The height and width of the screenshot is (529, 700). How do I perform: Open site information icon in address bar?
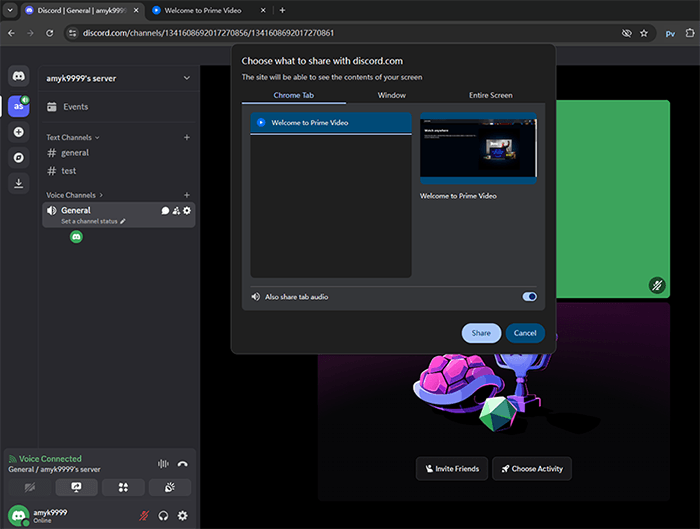[x=73, y=33]
